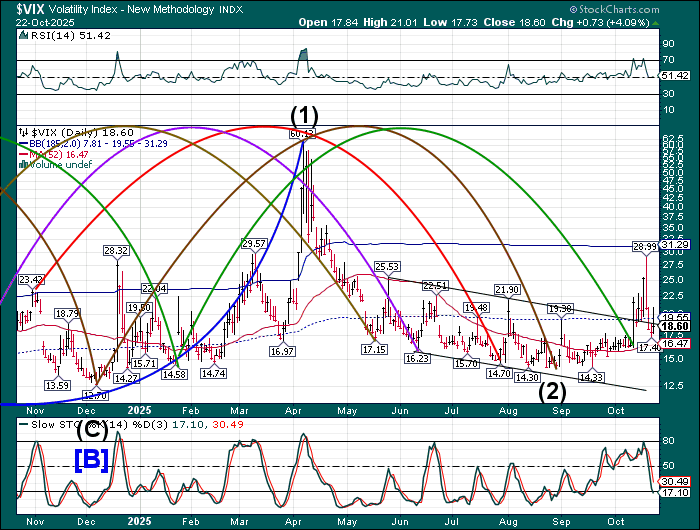Click the 18.60 current price tag on axis
Image resolution: width=700 pixels, height=530 pixels.
[x=676, y=326]
